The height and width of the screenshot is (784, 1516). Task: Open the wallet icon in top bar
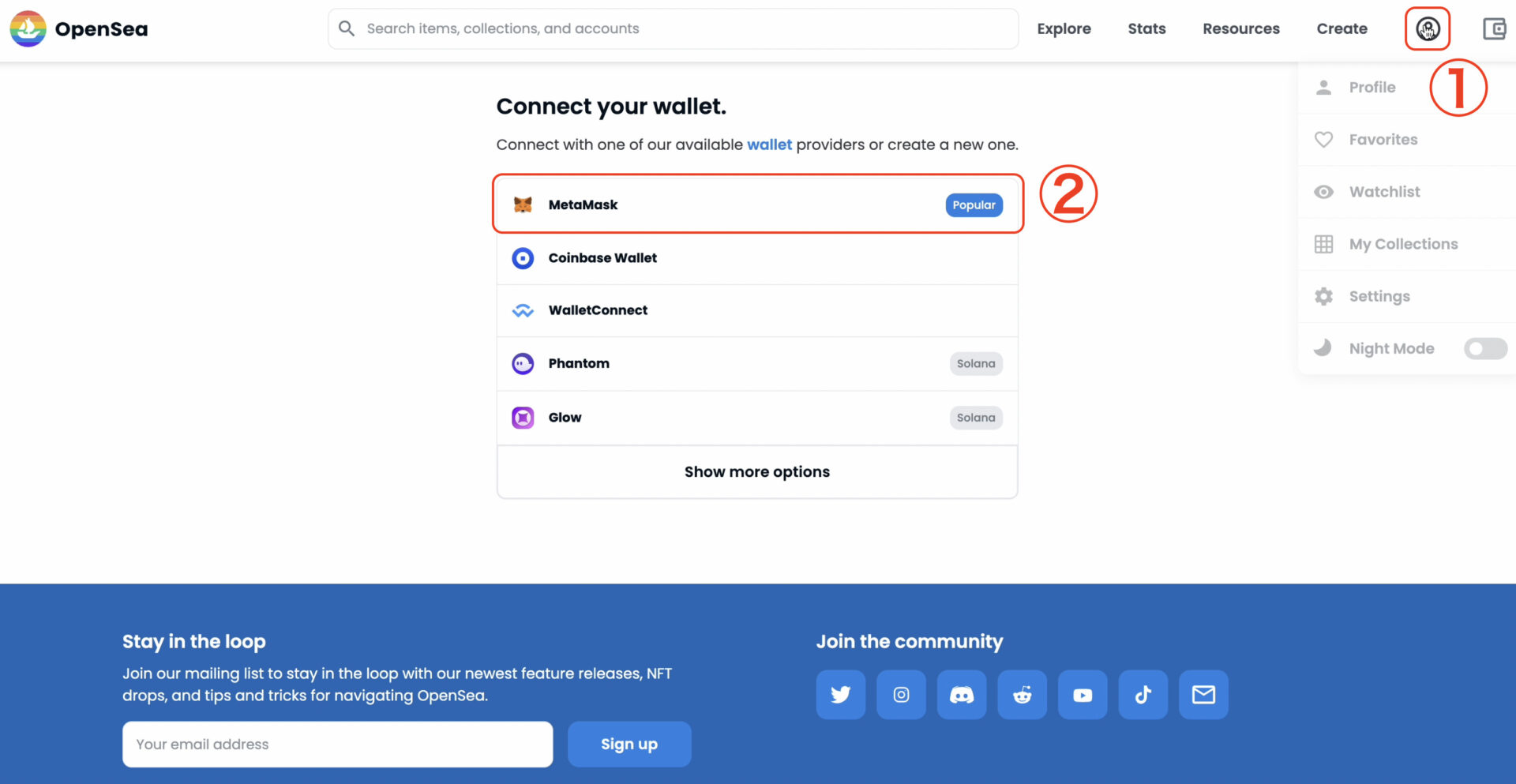1494,29
